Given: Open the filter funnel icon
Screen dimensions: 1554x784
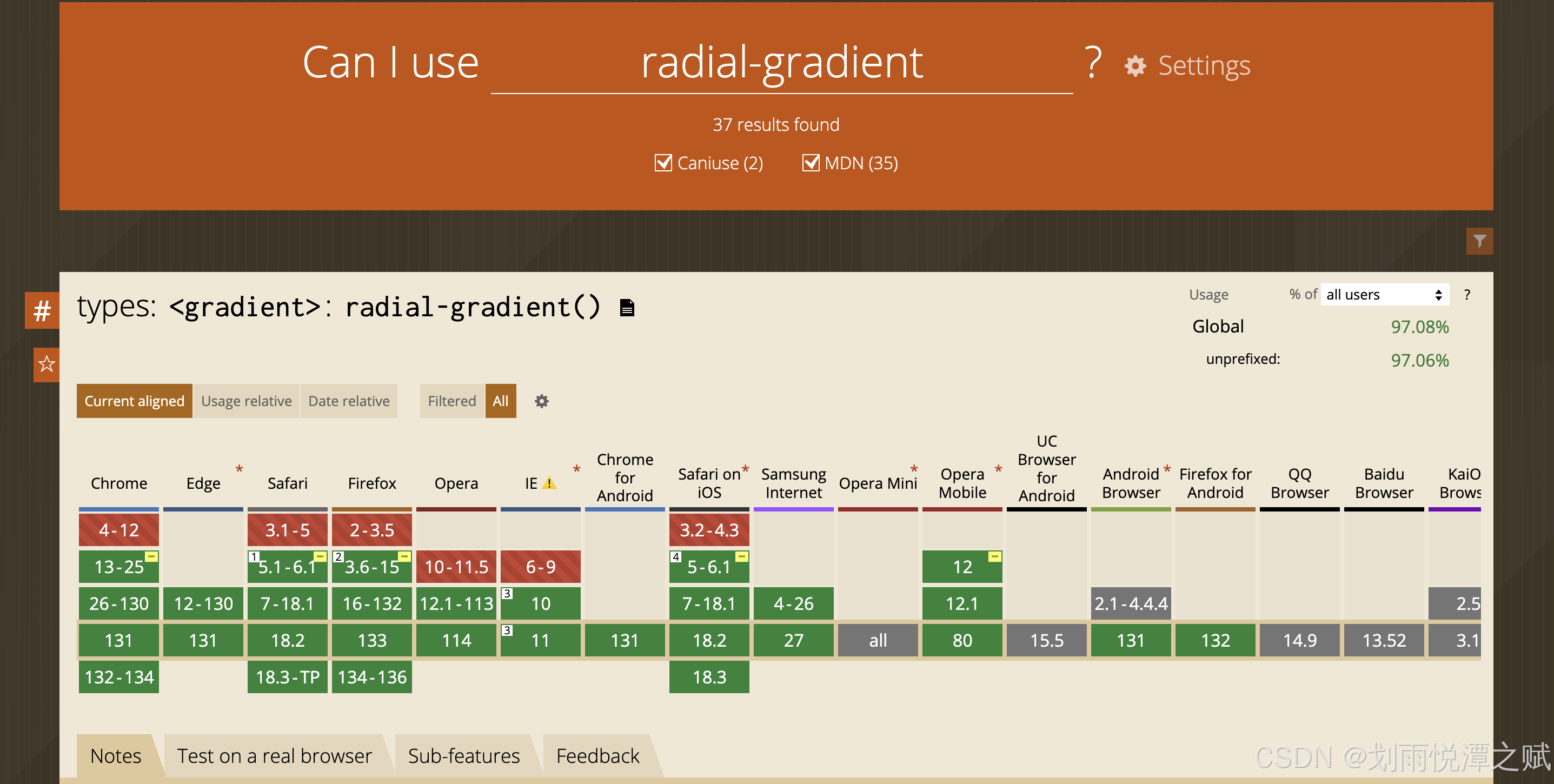Looking at the screenshot, I should tap(1479, 241).
